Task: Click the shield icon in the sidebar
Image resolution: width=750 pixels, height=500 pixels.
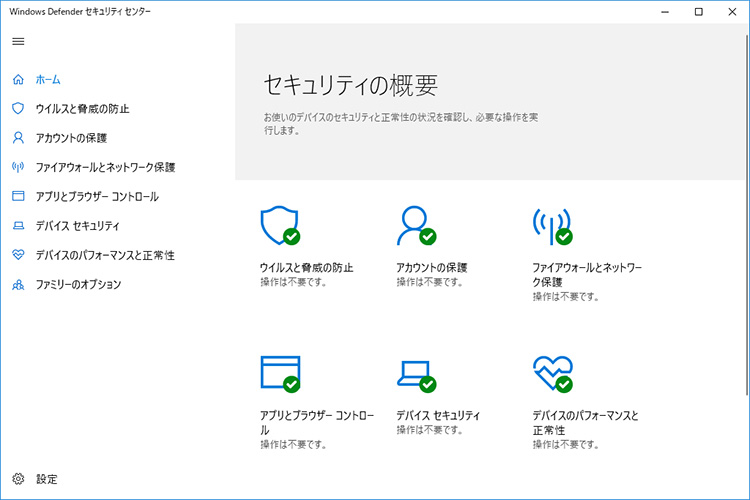Action: click(18, 109)
